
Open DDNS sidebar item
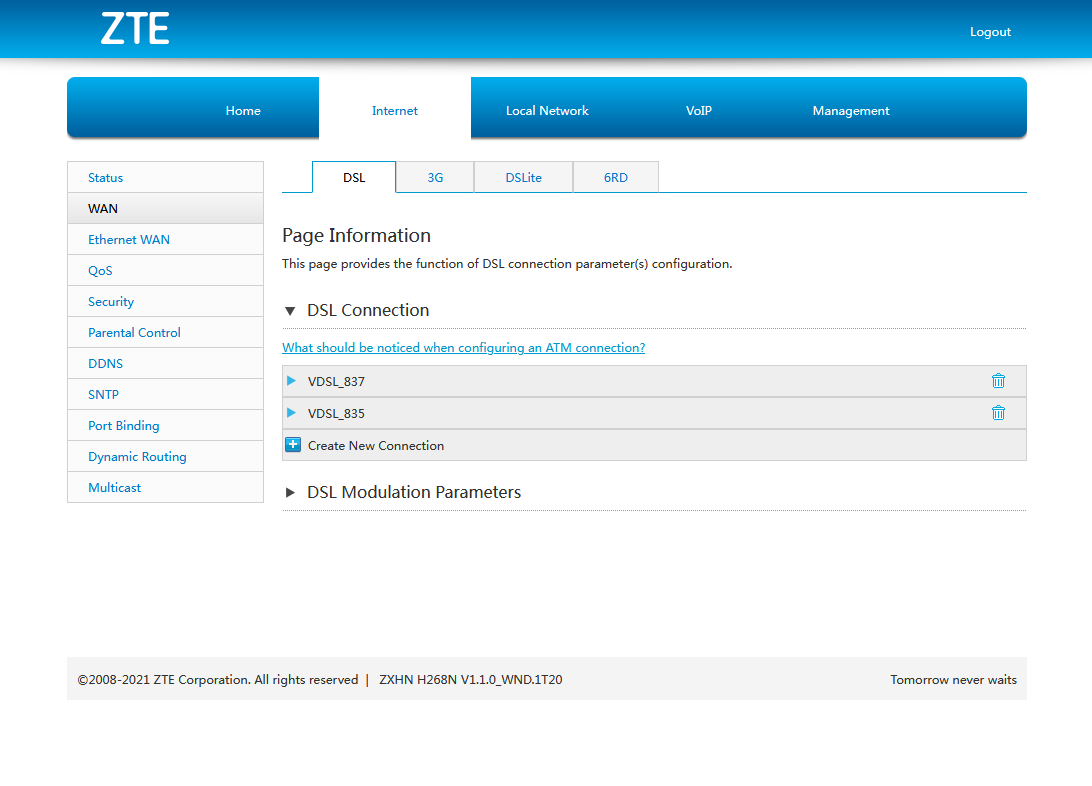pyautogui.click(x=166, y=363)
